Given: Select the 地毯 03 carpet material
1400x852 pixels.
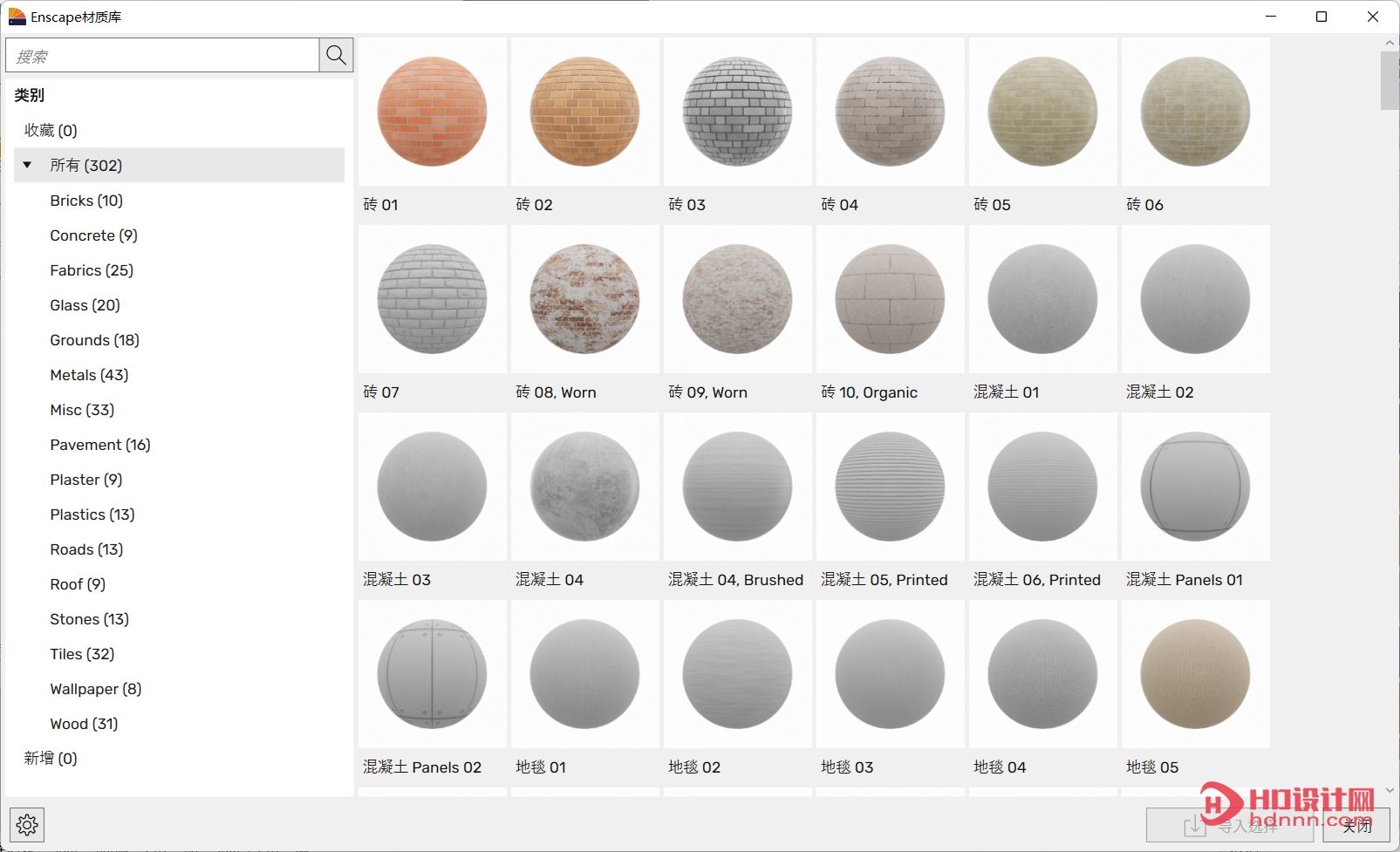Looking at the screenshot, I should 890,674.
